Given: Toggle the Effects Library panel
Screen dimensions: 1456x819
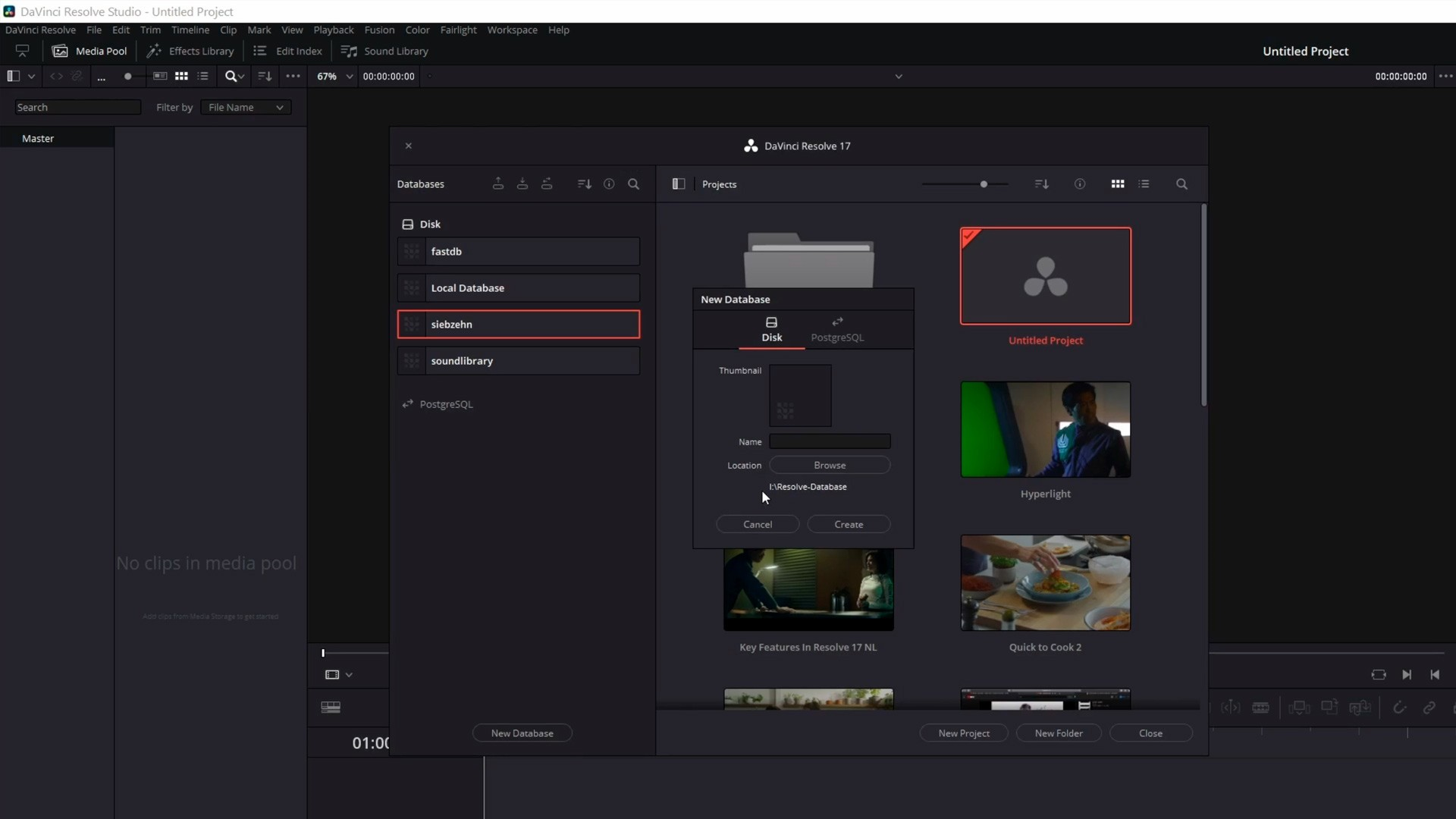Looking at the screenshot, I should coord(190,51).
